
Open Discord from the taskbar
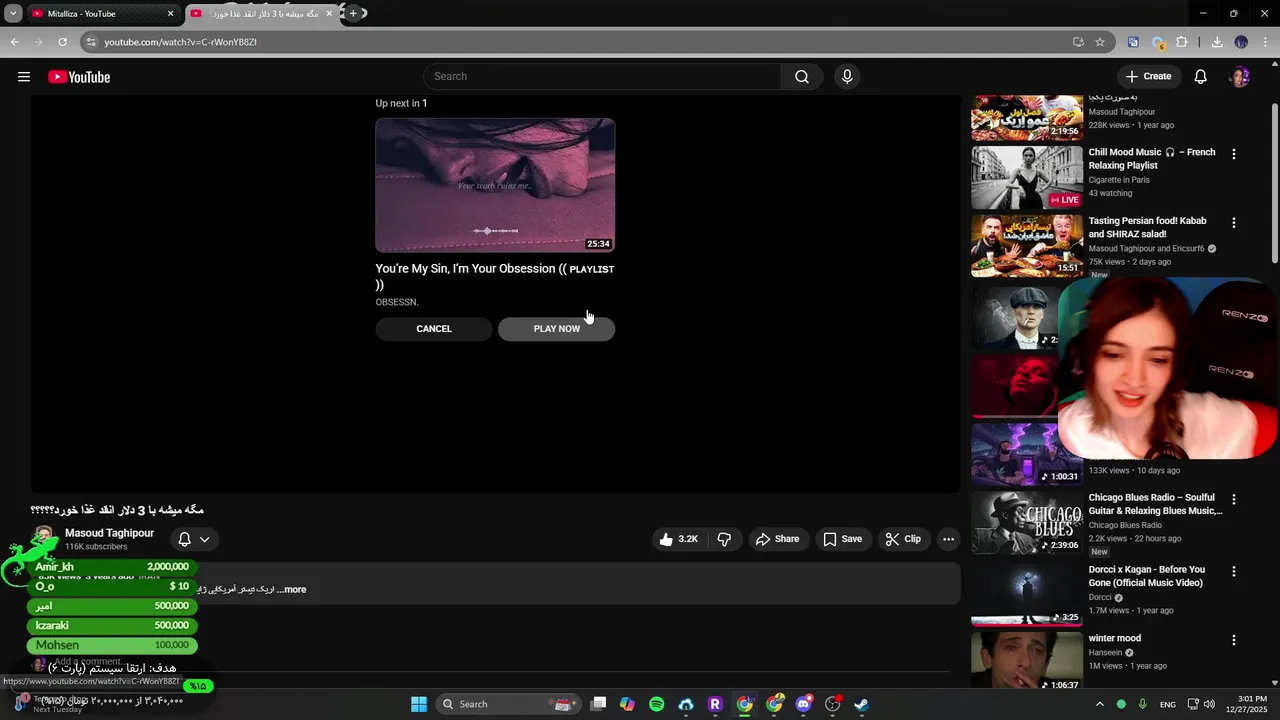[803, 704]
